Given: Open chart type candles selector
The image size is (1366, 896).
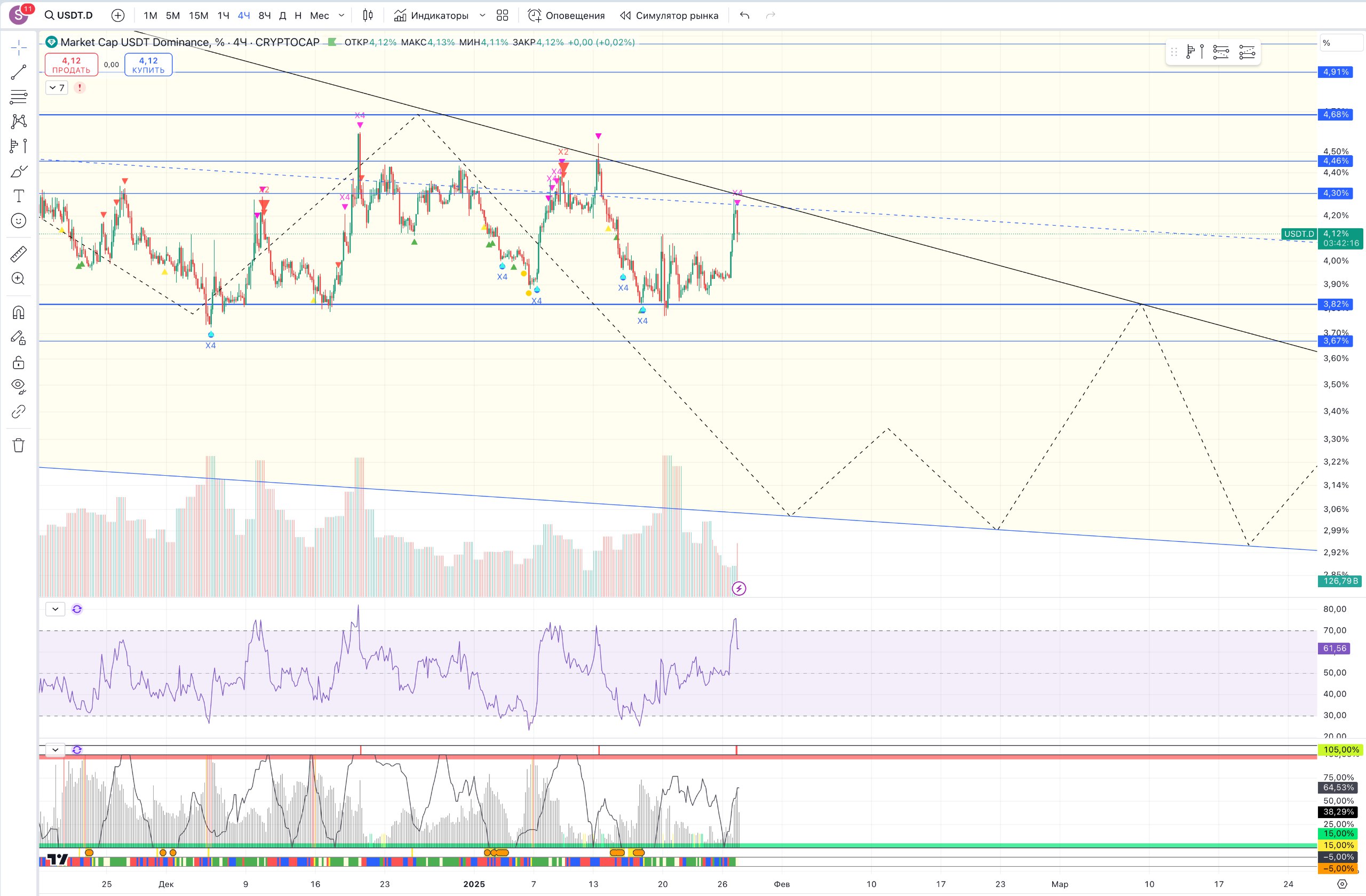Looking at the screenshot, I should coord(368,15).
